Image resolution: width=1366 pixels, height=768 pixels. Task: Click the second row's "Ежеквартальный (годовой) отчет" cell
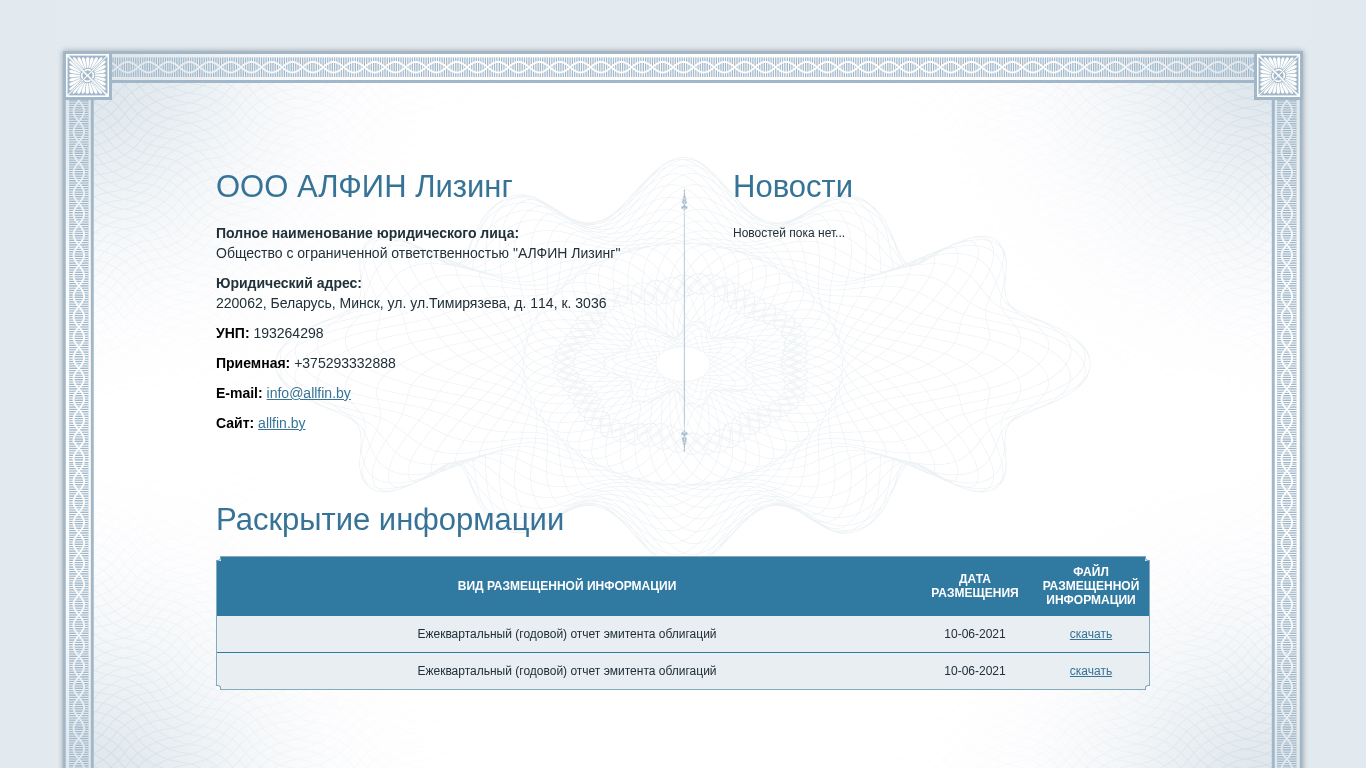pos(567,671)
